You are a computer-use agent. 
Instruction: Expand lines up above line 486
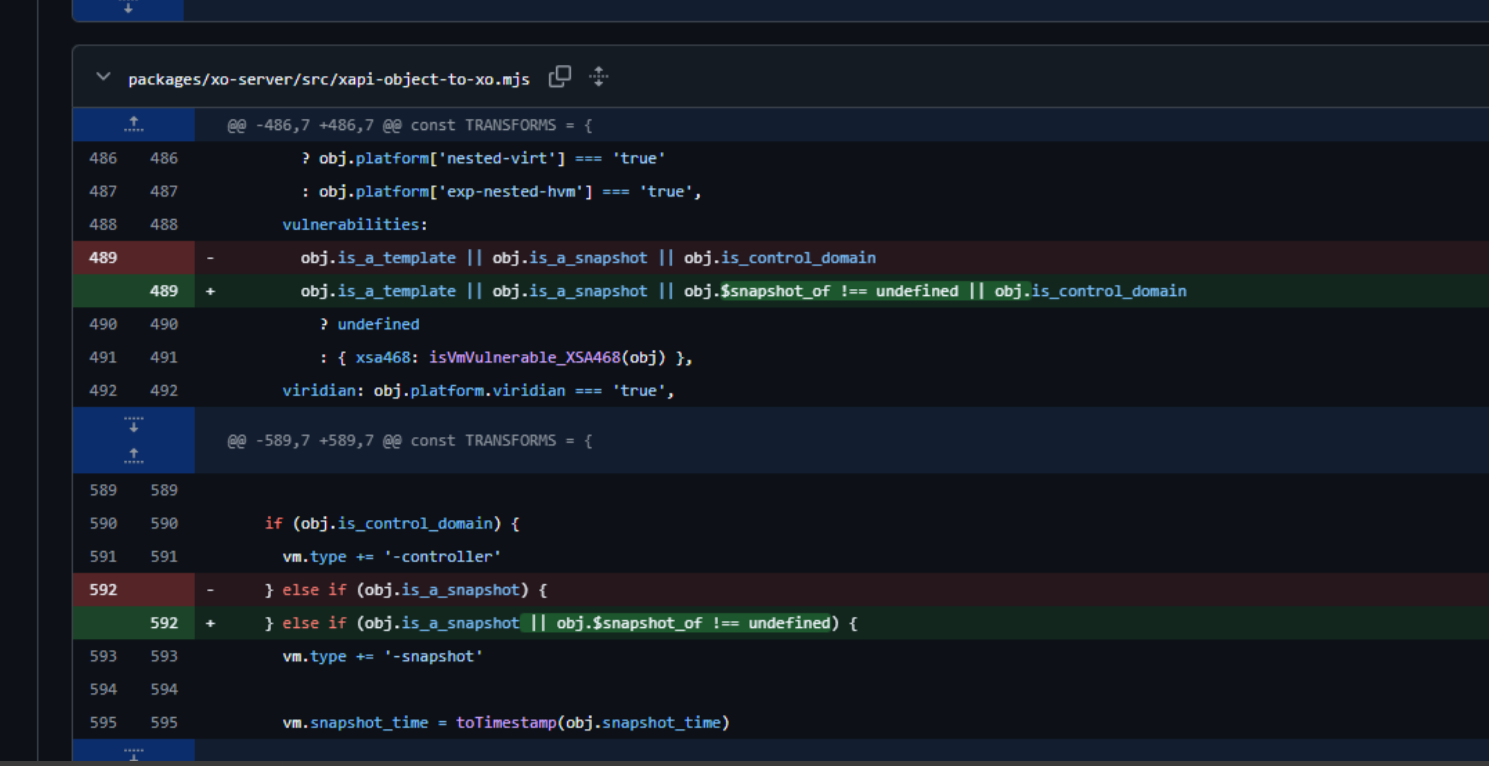(133, 125)
